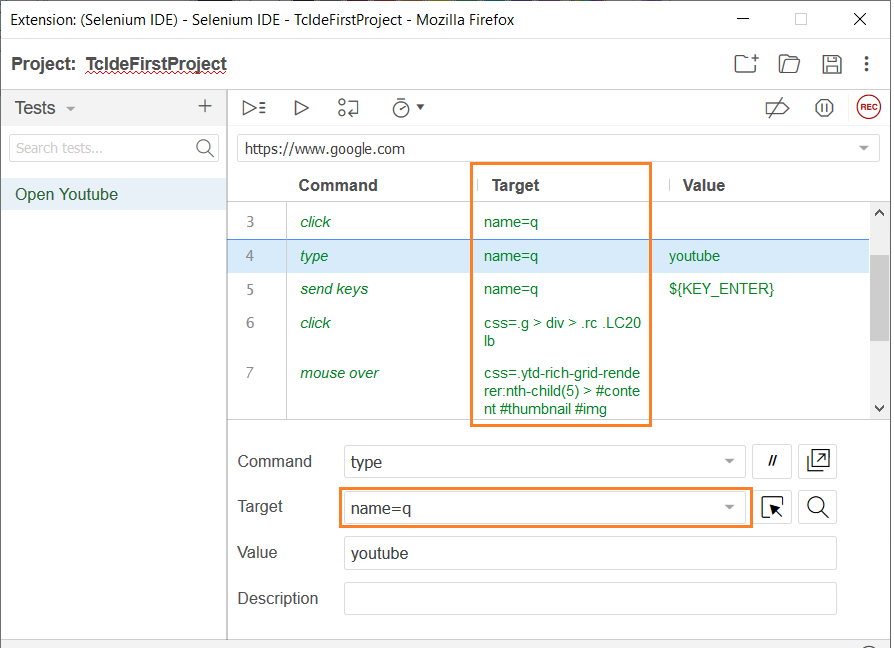The image size is (894, 648).
Task: Select row 7 mouse over command
Action: tap(547, 390)
